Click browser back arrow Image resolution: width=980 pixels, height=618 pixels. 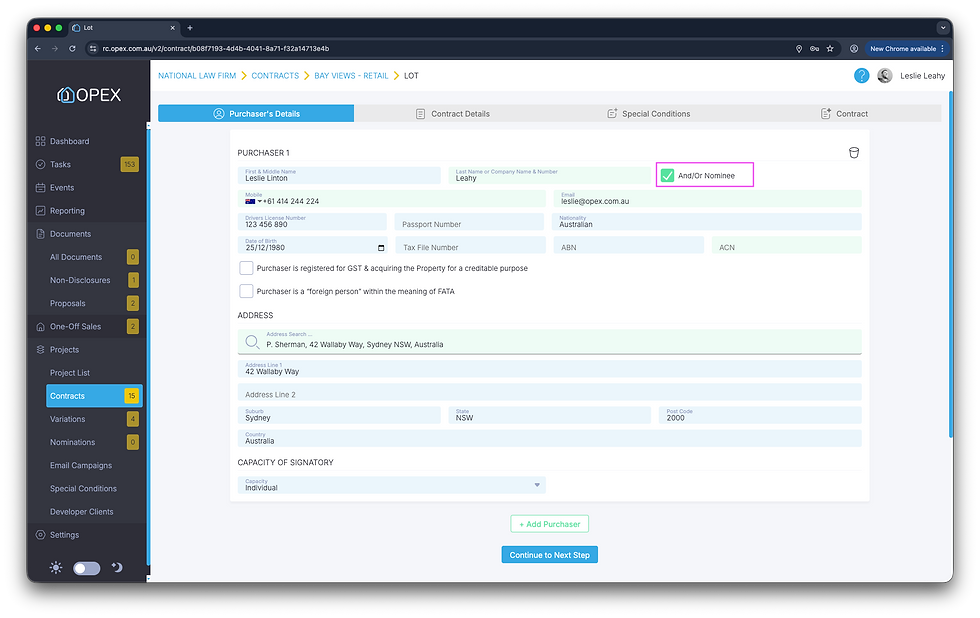tap(38, 49)
